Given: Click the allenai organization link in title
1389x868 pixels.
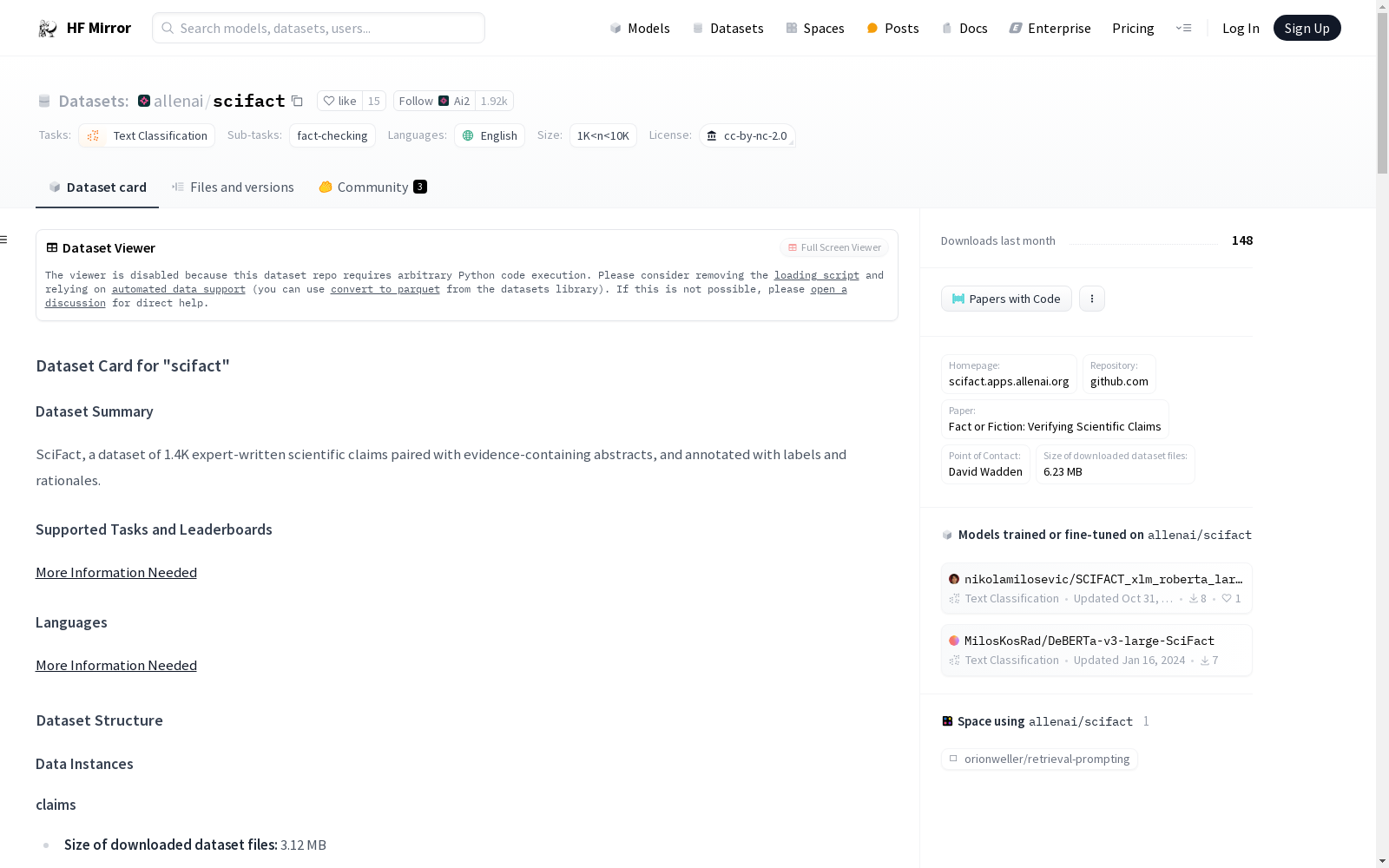Looking at the screenshot, I should (x=178, y=101).
